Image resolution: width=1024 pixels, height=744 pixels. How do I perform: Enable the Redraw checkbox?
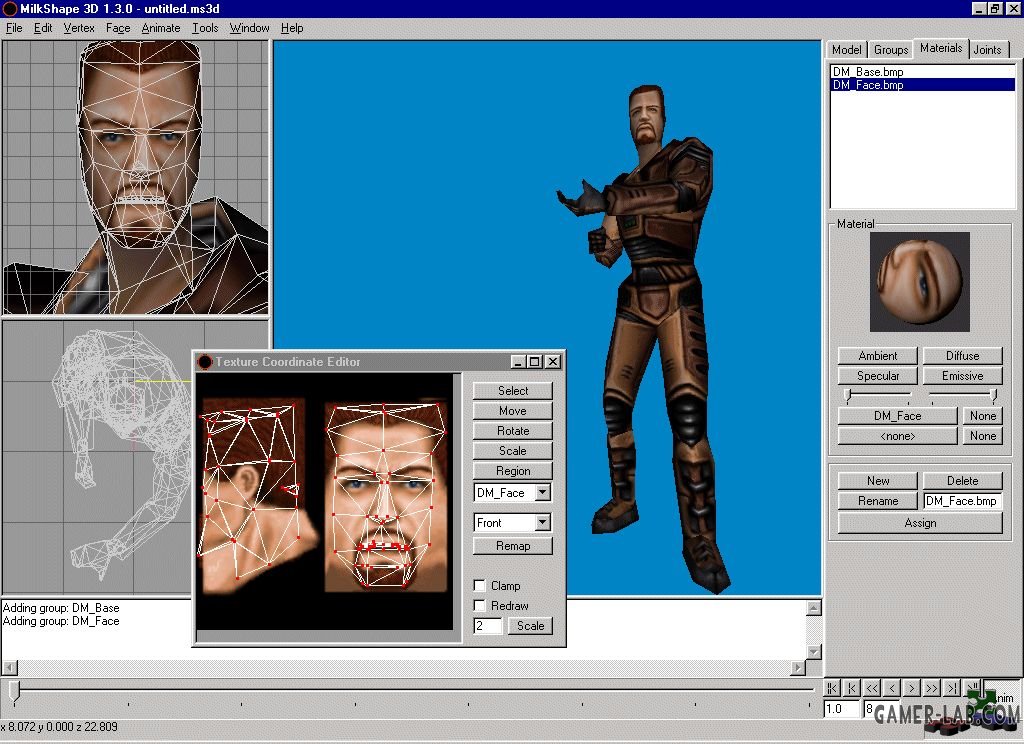click(479, 606)
